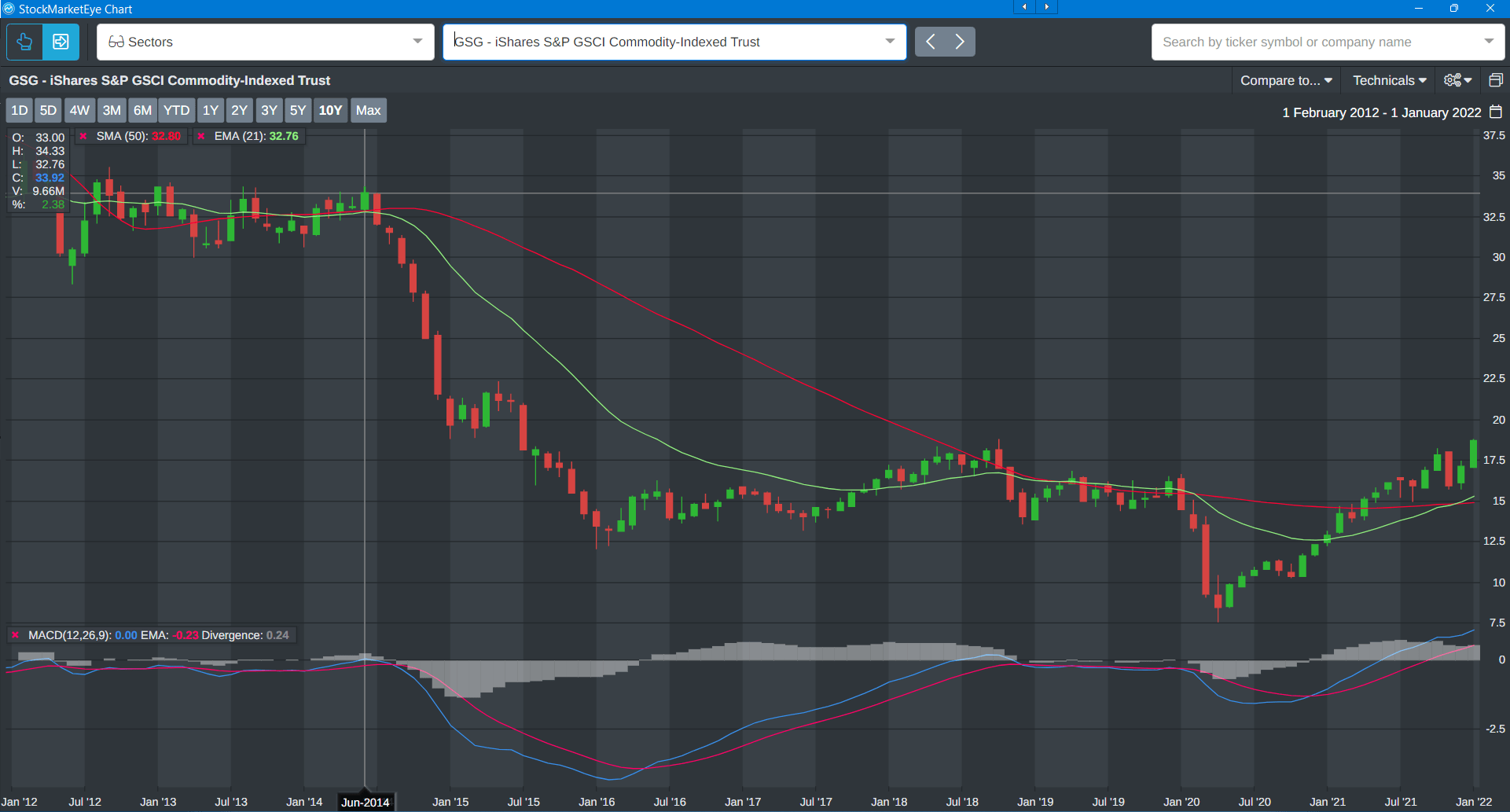
Task: Click the Jan '20 axis label
Action: point(1181,802)
